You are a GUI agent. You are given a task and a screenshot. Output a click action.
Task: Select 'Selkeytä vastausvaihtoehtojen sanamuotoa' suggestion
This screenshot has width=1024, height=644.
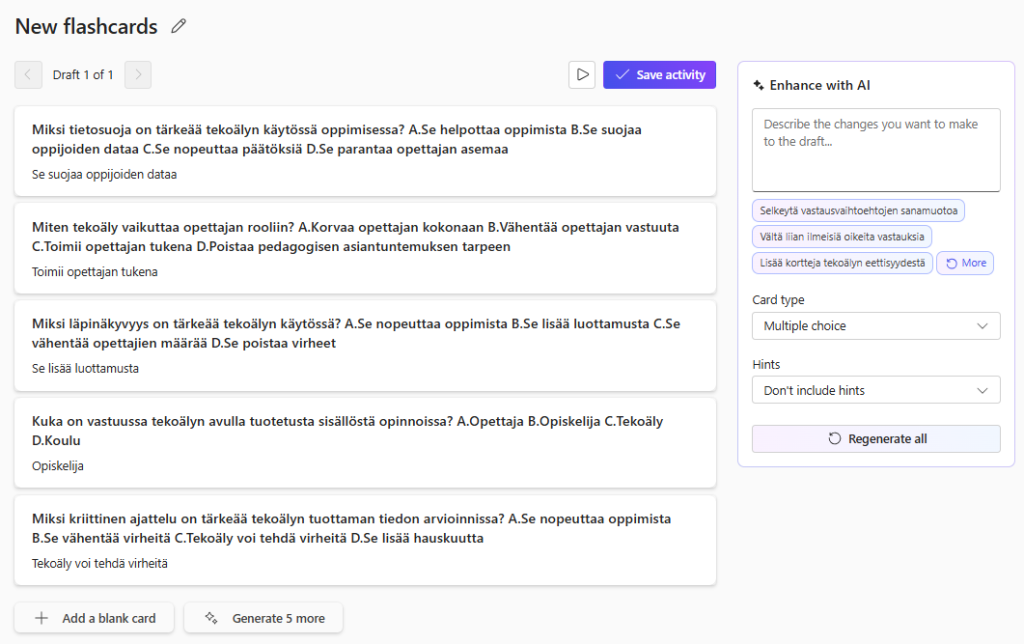[858, 211]
